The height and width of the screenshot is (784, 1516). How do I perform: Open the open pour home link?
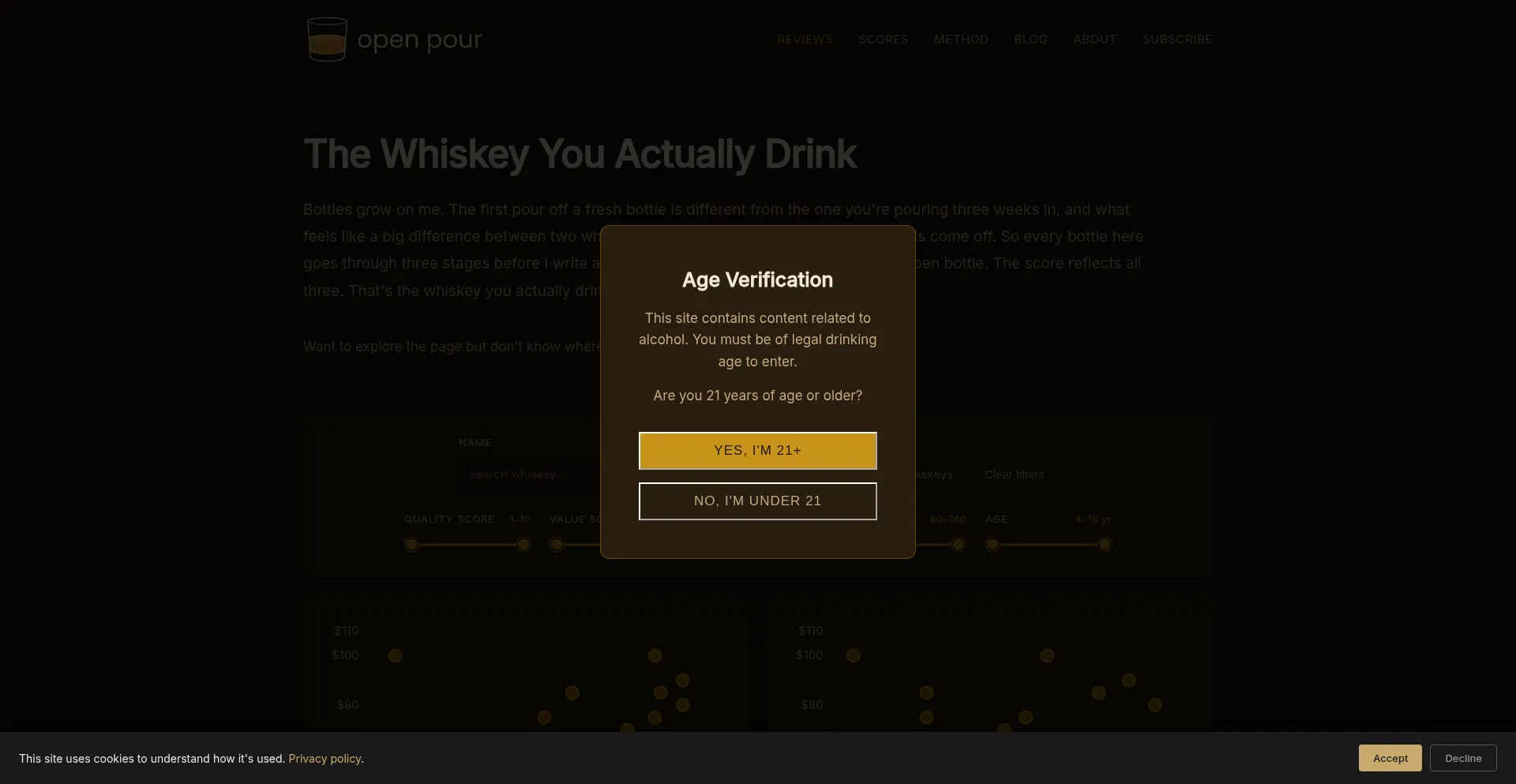pos(394,39)
